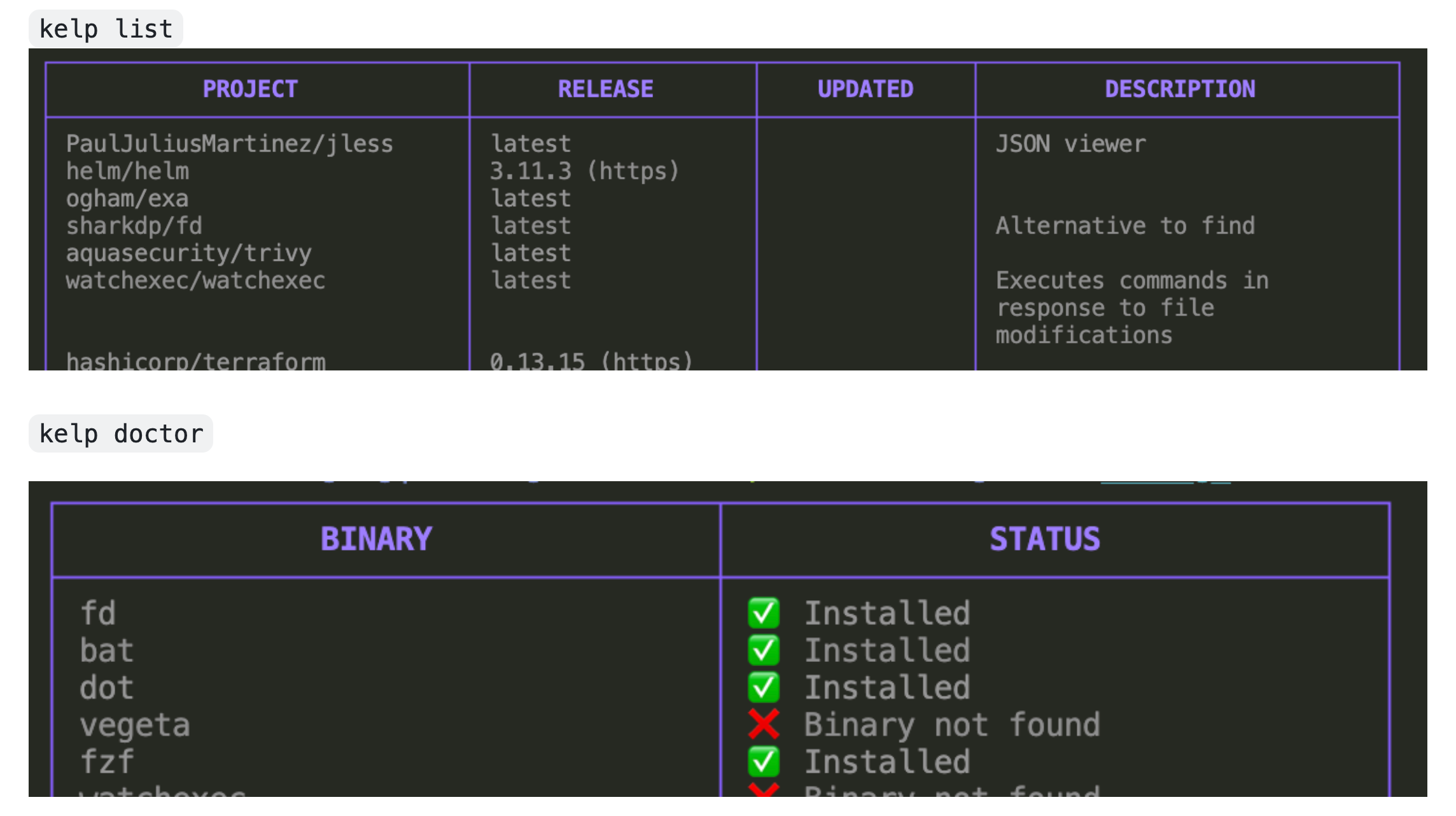Select the aquasecurity/trivy project entry
Screen dimensions: 1456x816
coord(189,253)
